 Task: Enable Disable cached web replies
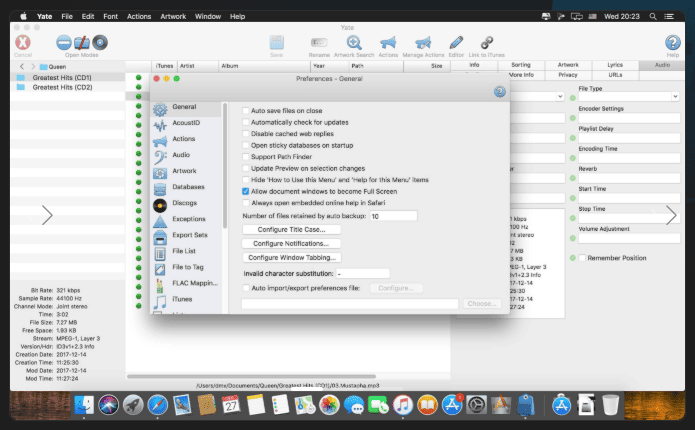click(246, 133)
